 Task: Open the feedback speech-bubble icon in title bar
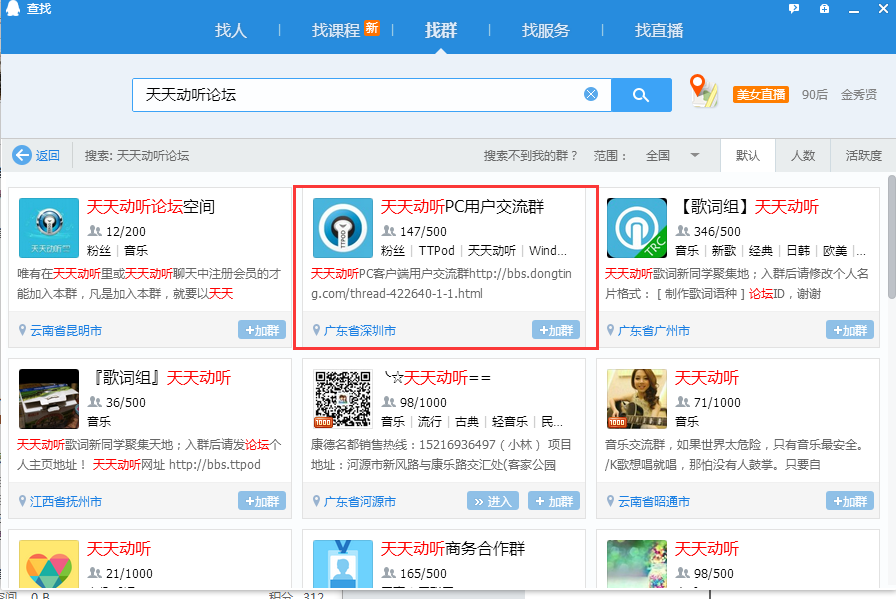(x=794, y=9)
